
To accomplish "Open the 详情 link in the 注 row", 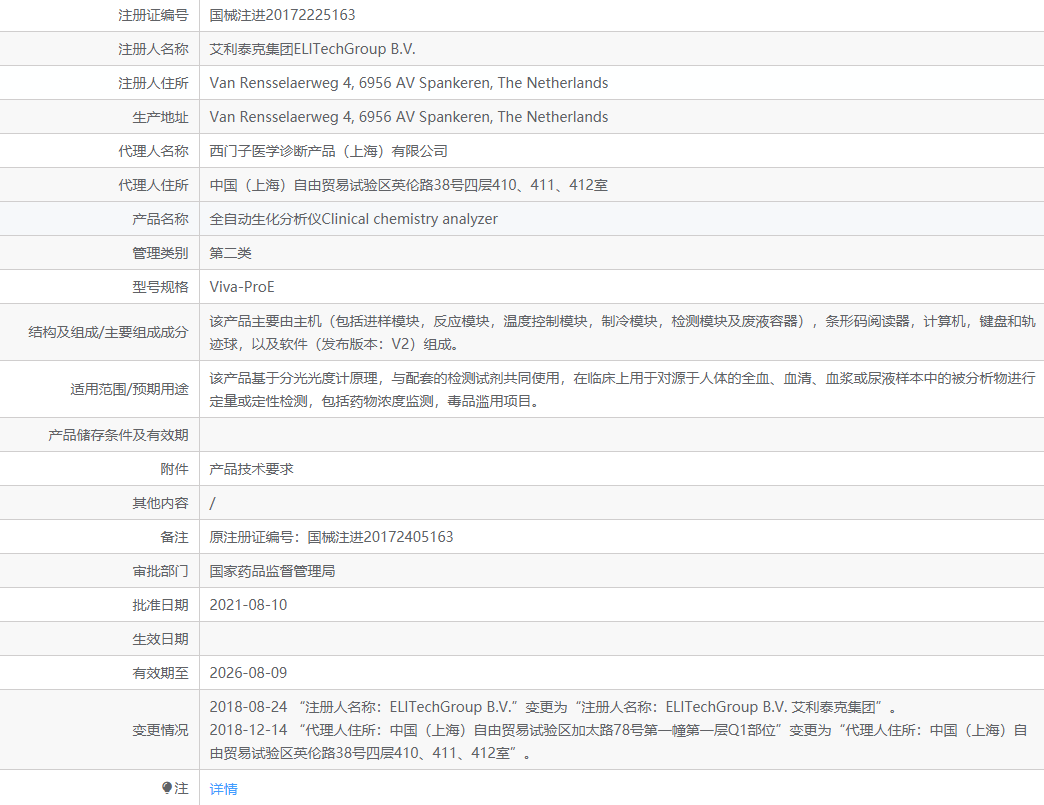I will [x=223, y=789].
